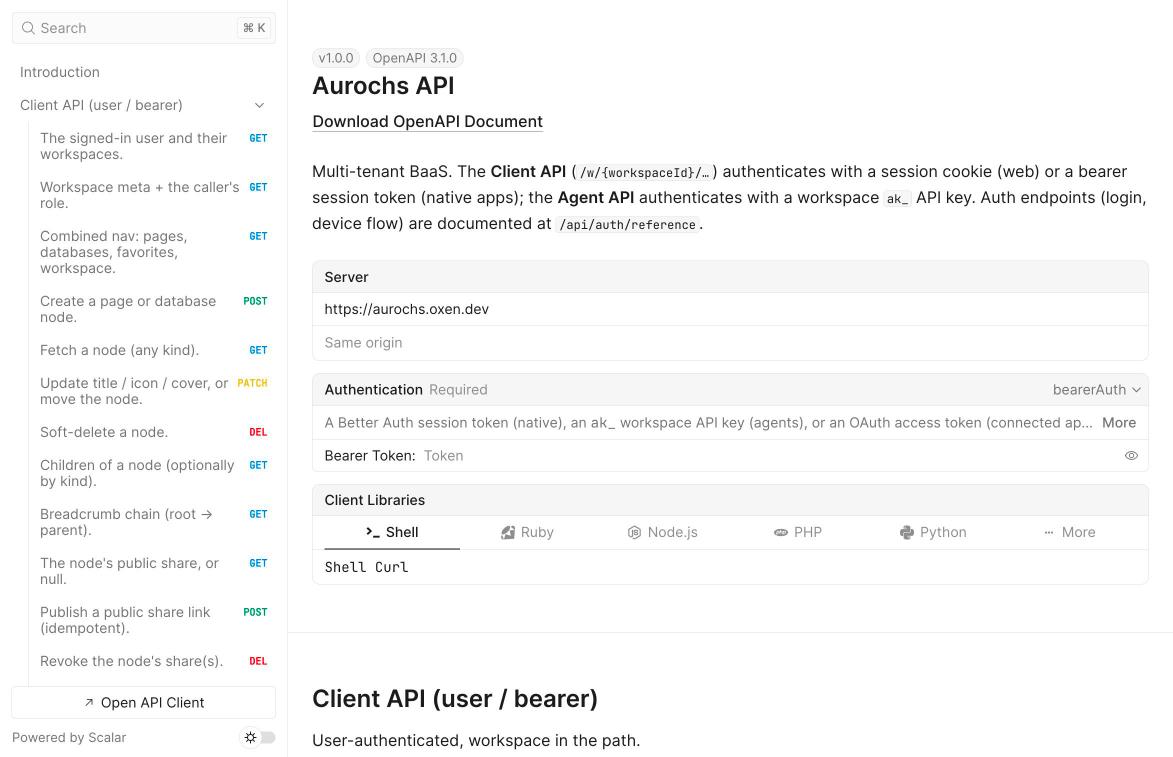The image size is (1173, 757).
Task: Click the arrow icon on Open API Client
Action: (x=89, y=702)
